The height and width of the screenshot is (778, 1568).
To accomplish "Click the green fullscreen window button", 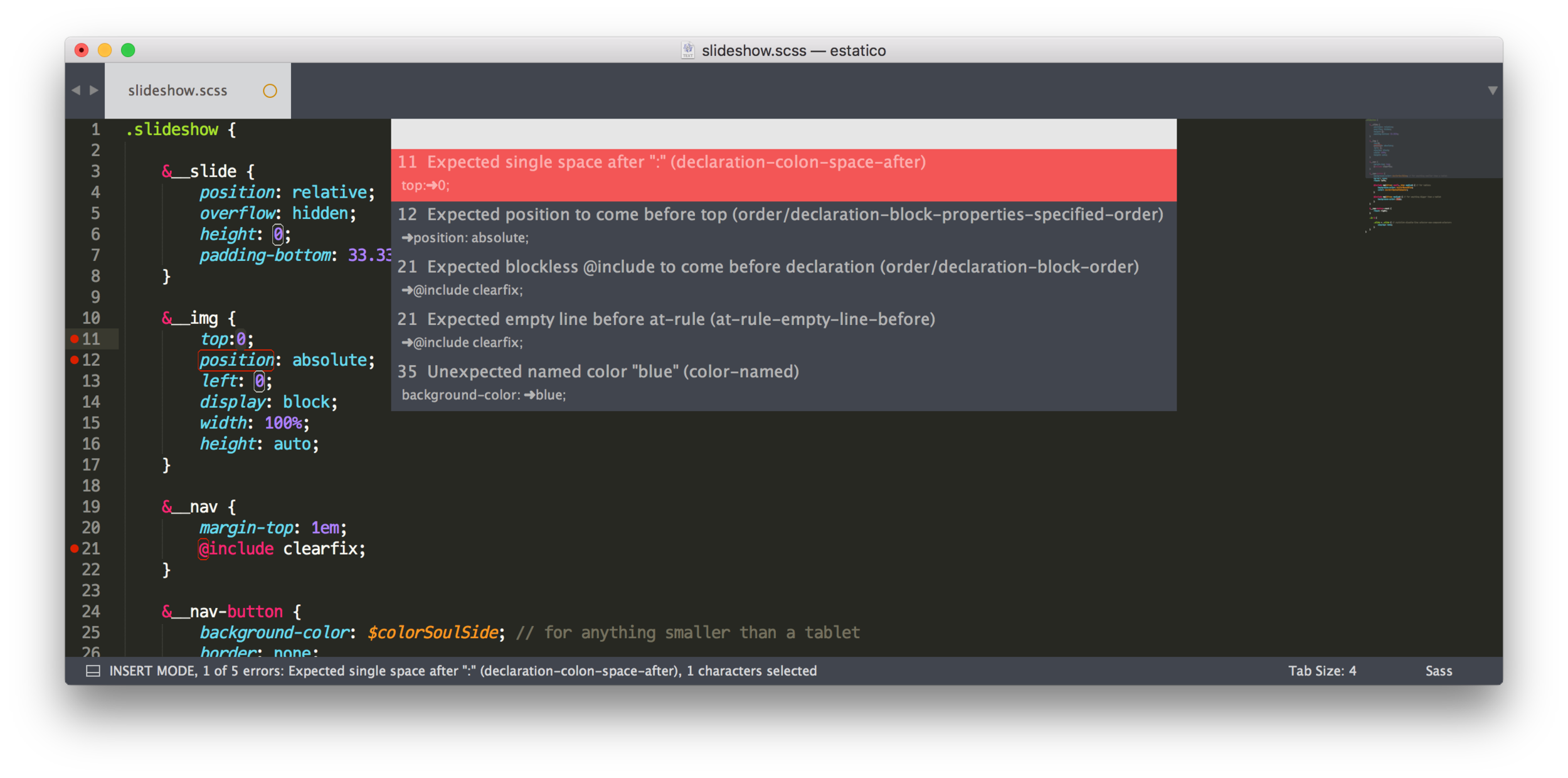I will pos(128,50).
